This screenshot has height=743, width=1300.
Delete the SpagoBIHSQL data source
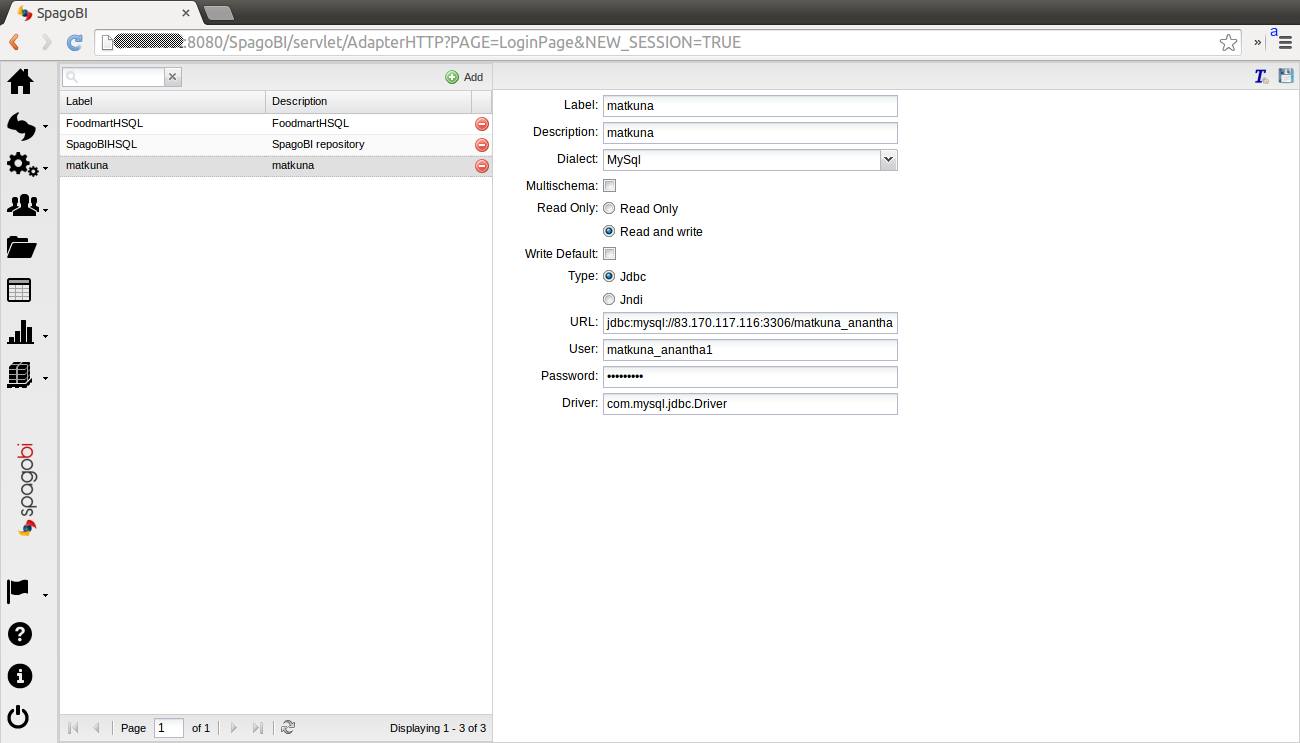pos(482,145)
